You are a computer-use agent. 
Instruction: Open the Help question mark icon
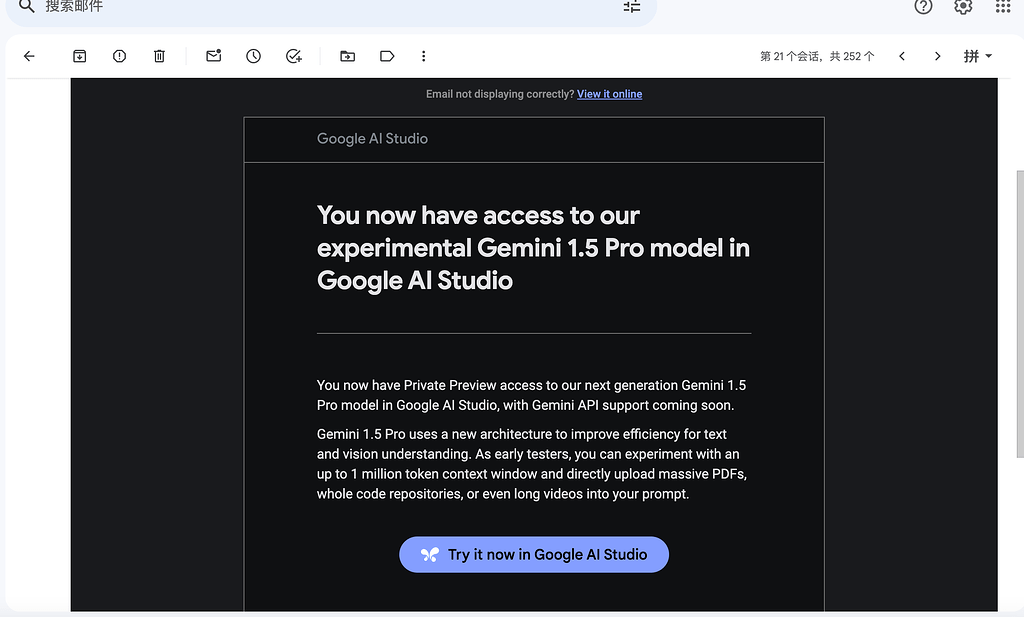[923, 7]
